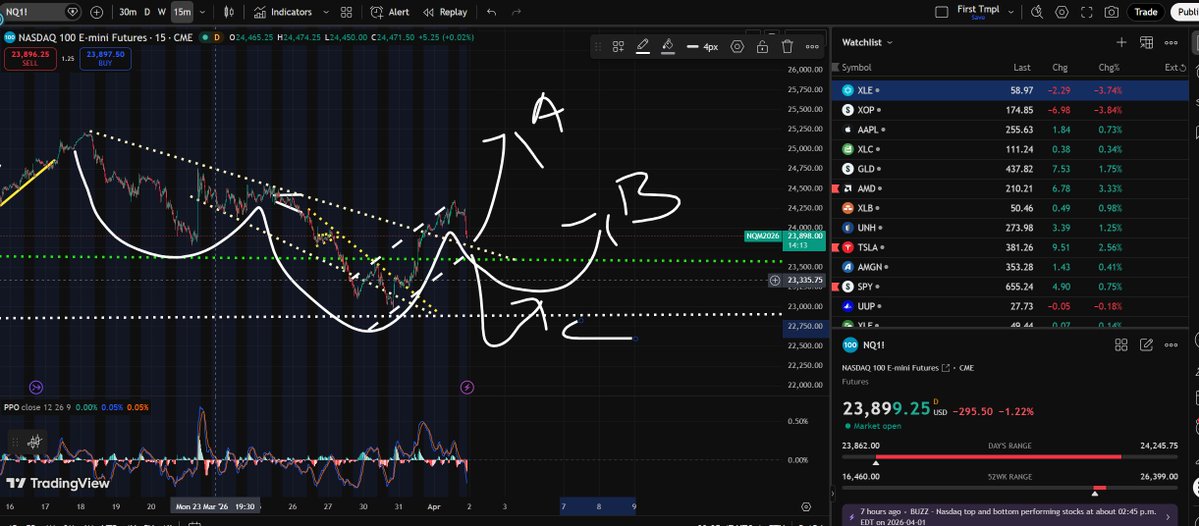Change background fill color bucket swatch

(668, 47)
